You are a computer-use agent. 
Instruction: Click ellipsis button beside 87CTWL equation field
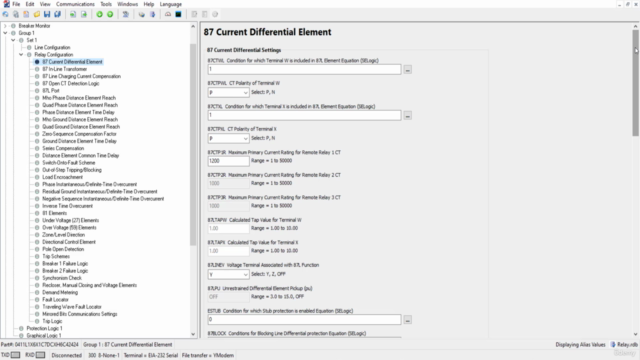coord(407,70)
